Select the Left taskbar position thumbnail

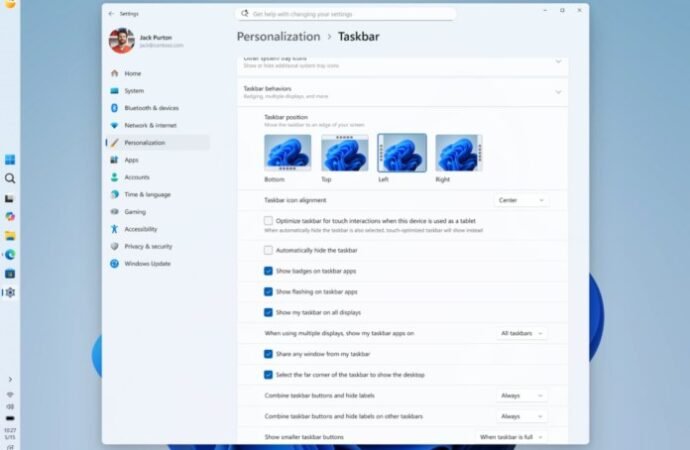coord(402,153)
